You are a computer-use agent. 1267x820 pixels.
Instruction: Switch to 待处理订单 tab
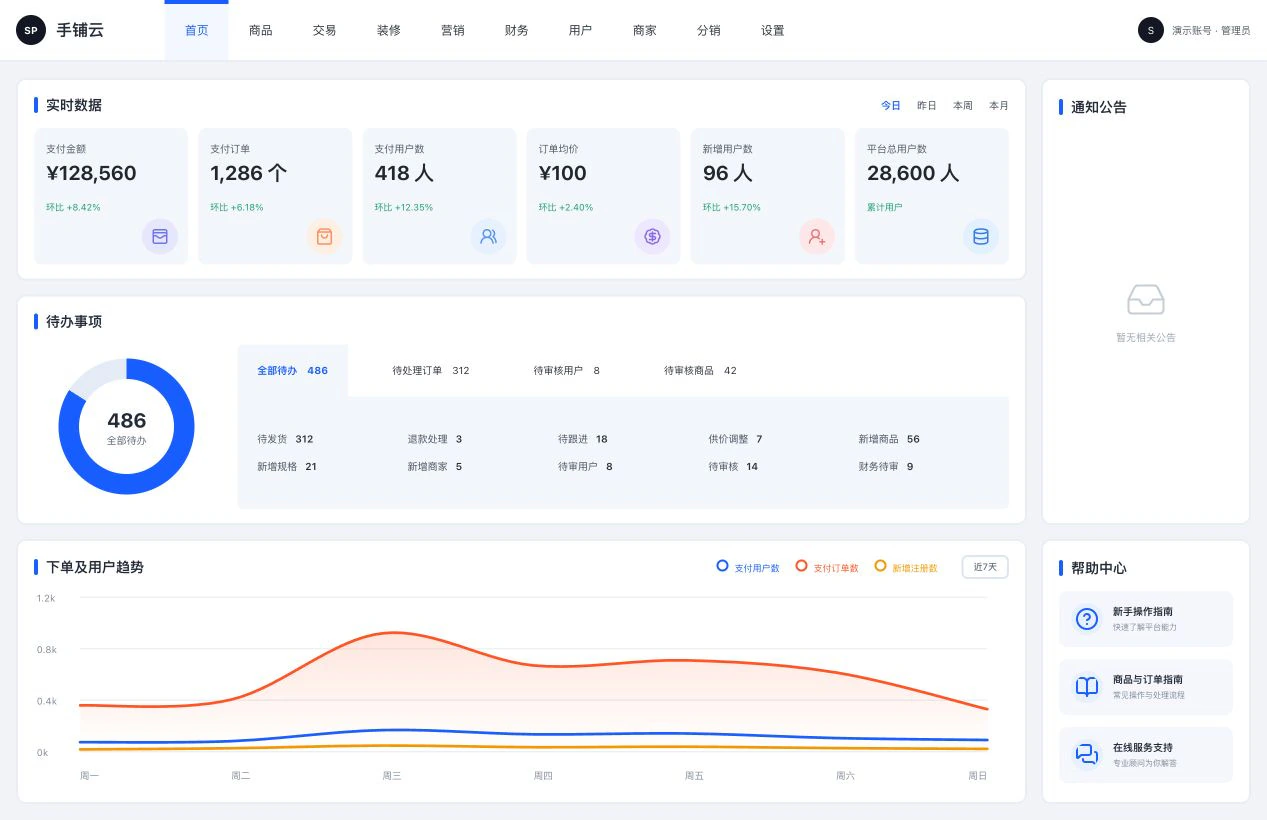(x=431, y=370)
